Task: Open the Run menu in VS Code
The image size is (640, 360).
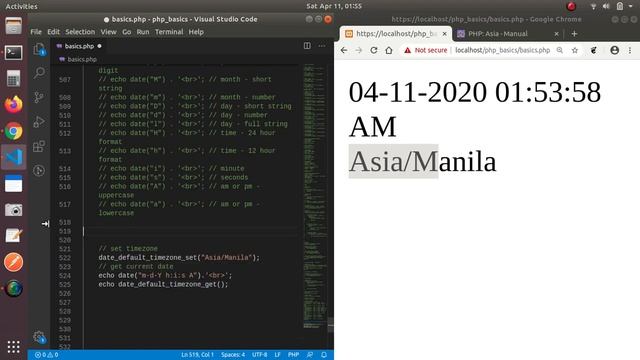Action: click(143, 32)
